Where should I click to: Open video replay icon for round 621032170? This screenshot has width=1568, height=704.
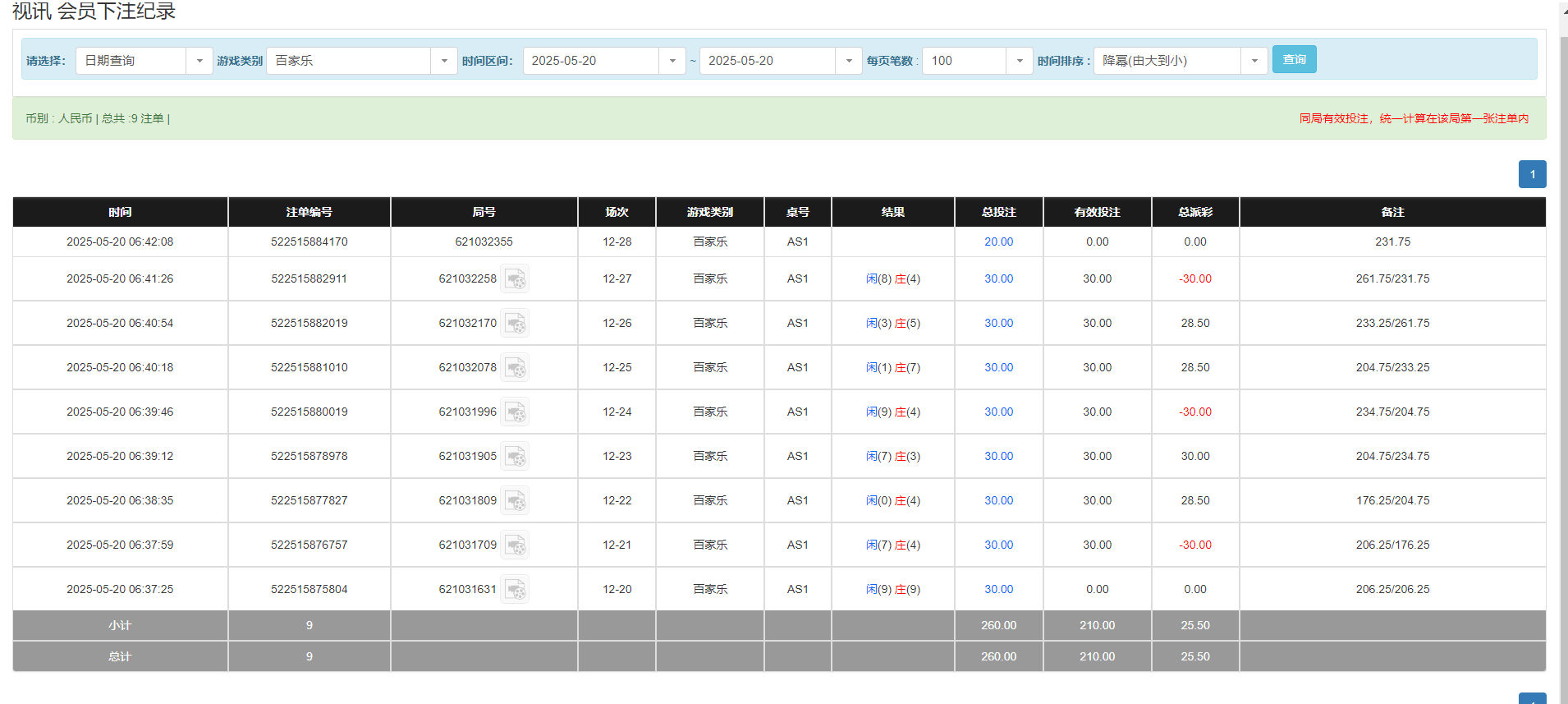coord(515,324)
